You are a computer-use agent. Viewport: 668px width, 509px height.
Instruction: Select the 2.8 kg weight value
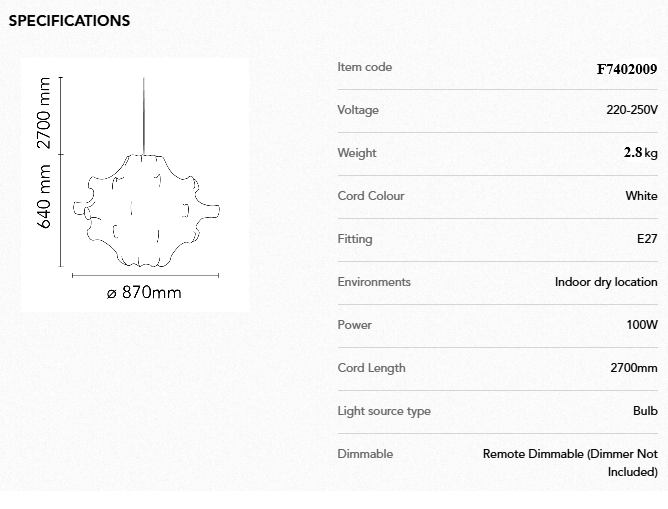point(640,153)
